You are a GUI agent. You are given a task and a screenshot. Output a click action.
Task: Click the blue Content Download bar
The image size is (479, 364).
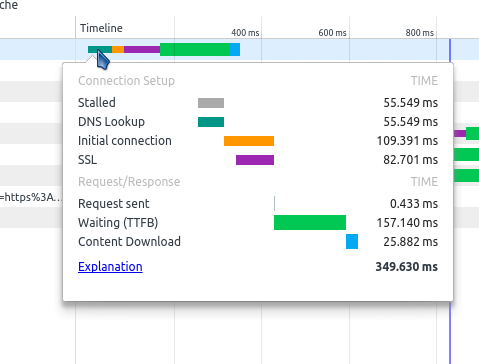pos(352,241)
